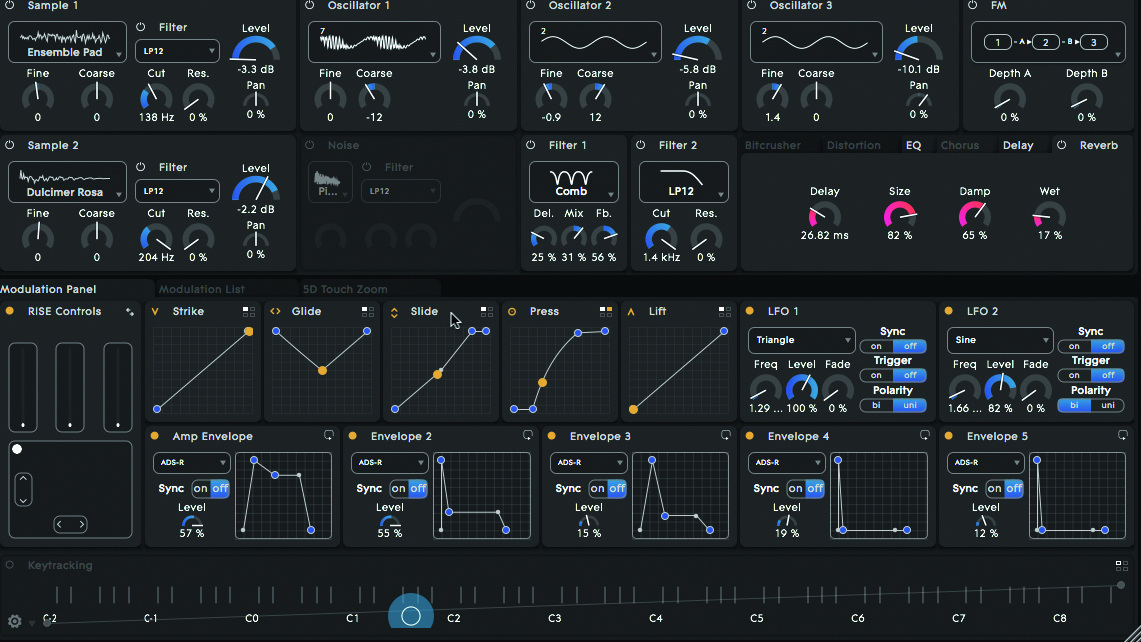This screenshot has width=1141, height=642.
Task: Open LFO 1 Triangle waveform dropdown
Action: [x=801, y=340]
